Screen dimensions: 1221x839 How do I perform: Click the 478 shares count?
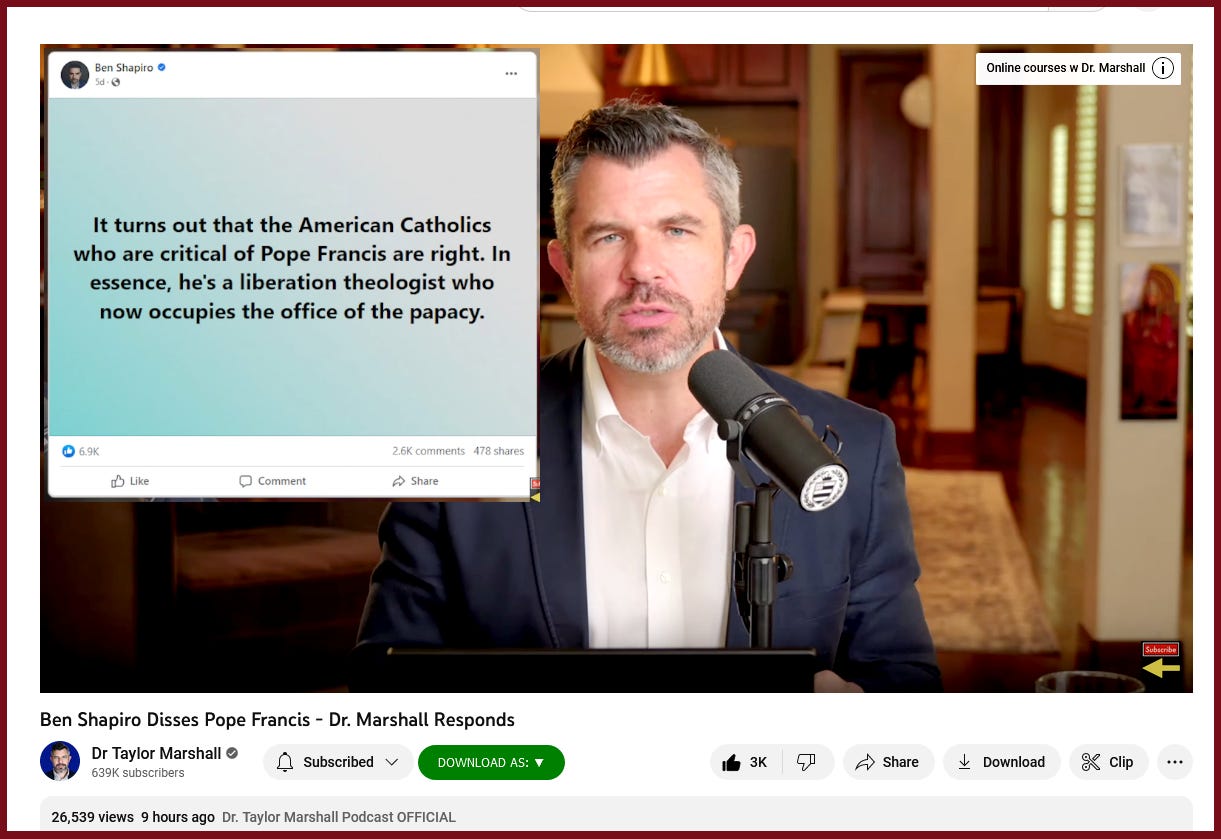coord(499,451)
